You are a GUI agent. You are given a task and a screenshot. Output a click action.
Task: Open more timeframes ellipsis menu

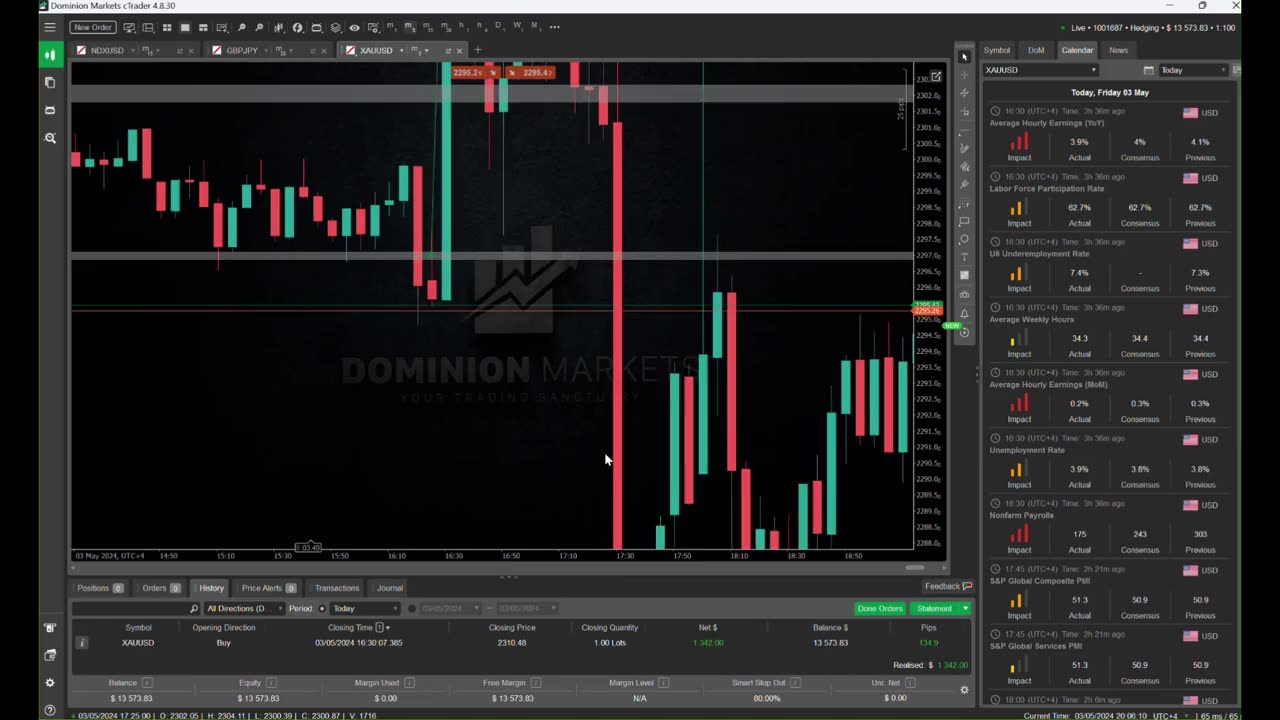[554, 27]
